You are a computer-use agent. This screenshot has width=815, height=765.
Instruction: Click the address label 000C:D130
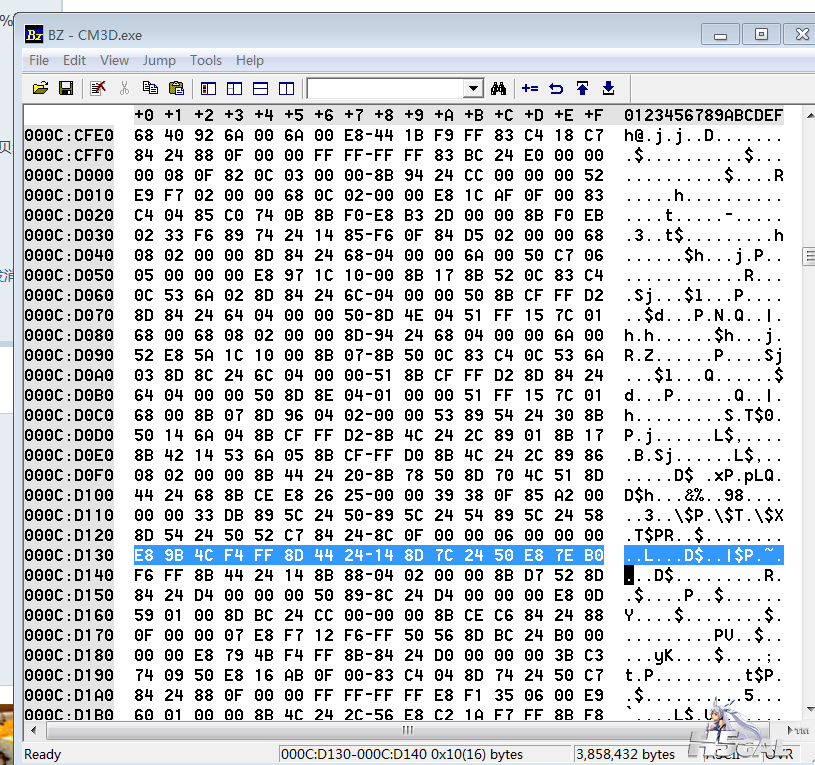pos(69,555)
